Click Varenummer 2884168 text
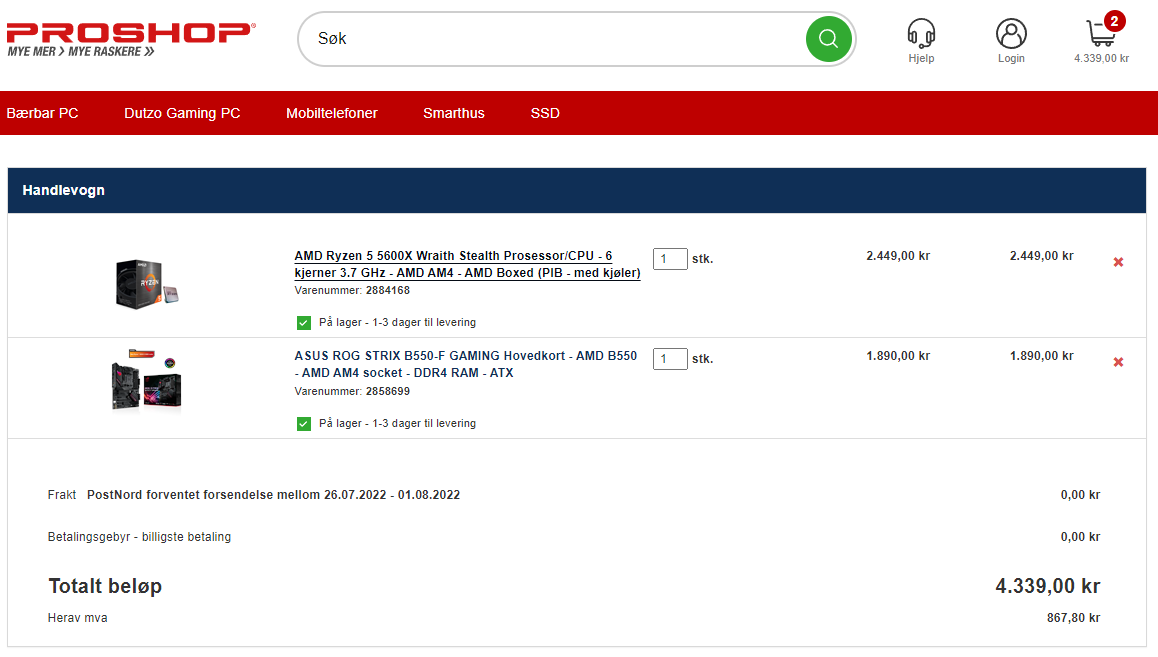The image size is (1158, 657). (x=352, y=291)
